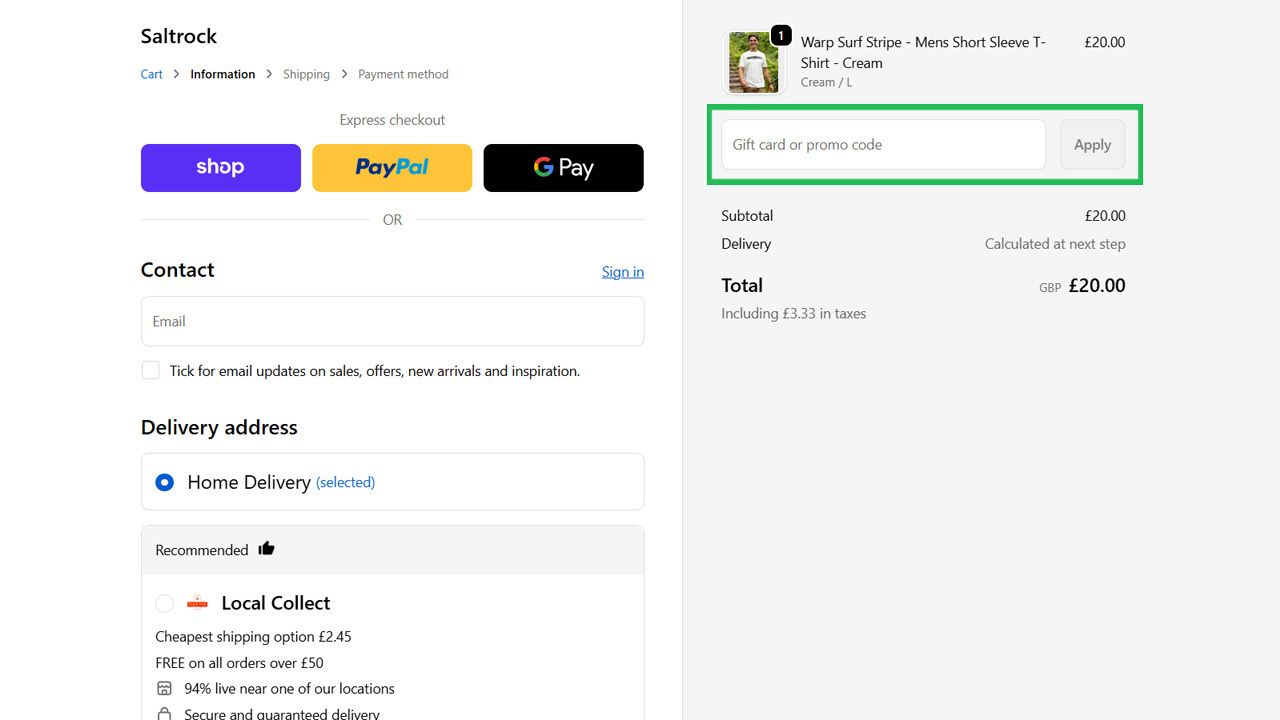Click Apply for the promo code
The width and height of the screenshot is (1280, 720).
[1092, 144]
